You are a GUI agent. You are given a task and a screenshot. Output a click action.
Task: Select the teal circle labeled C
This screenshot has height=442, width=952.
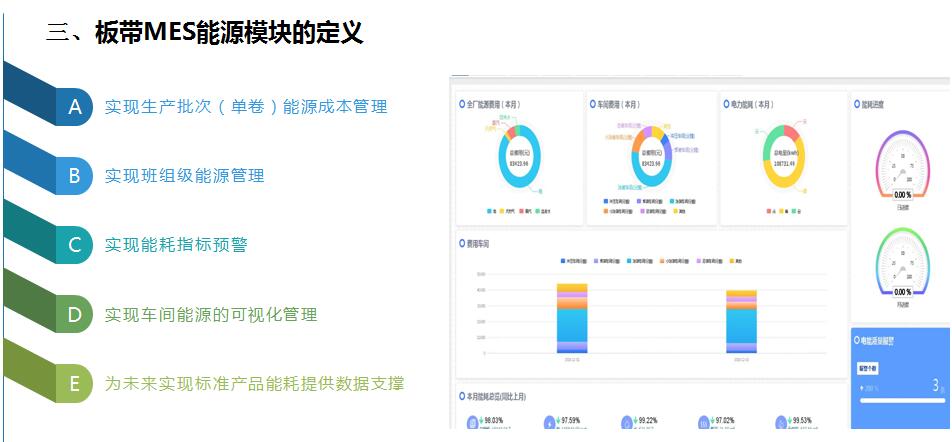point(74,245)
